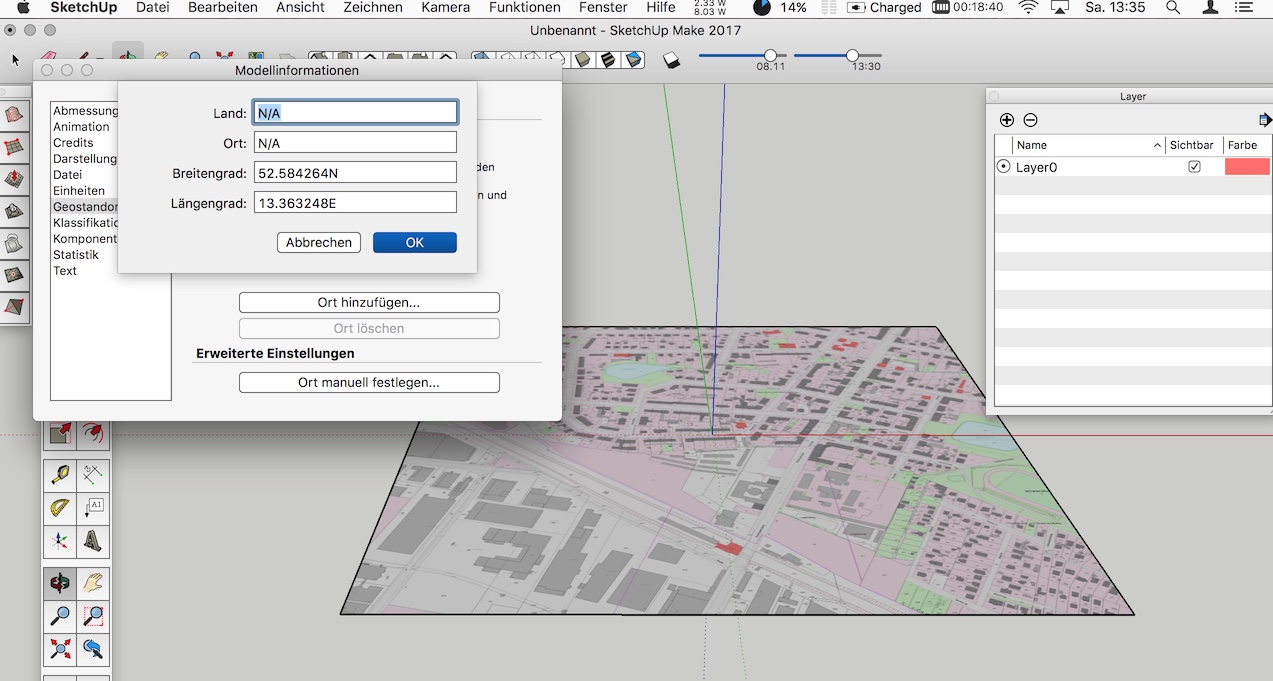Image resolution: width=1273 pixels, height=681 pixels.
Task: Select the Zoom Window tool
Action: point(93,616)
